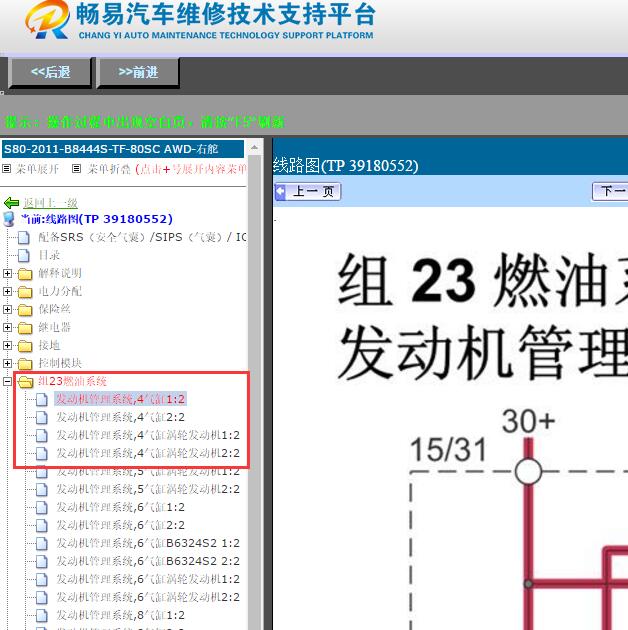This screenshot has width=628, height=630.
Task: Click the 30+ terminal node in diagram
Action: (528, 471)
